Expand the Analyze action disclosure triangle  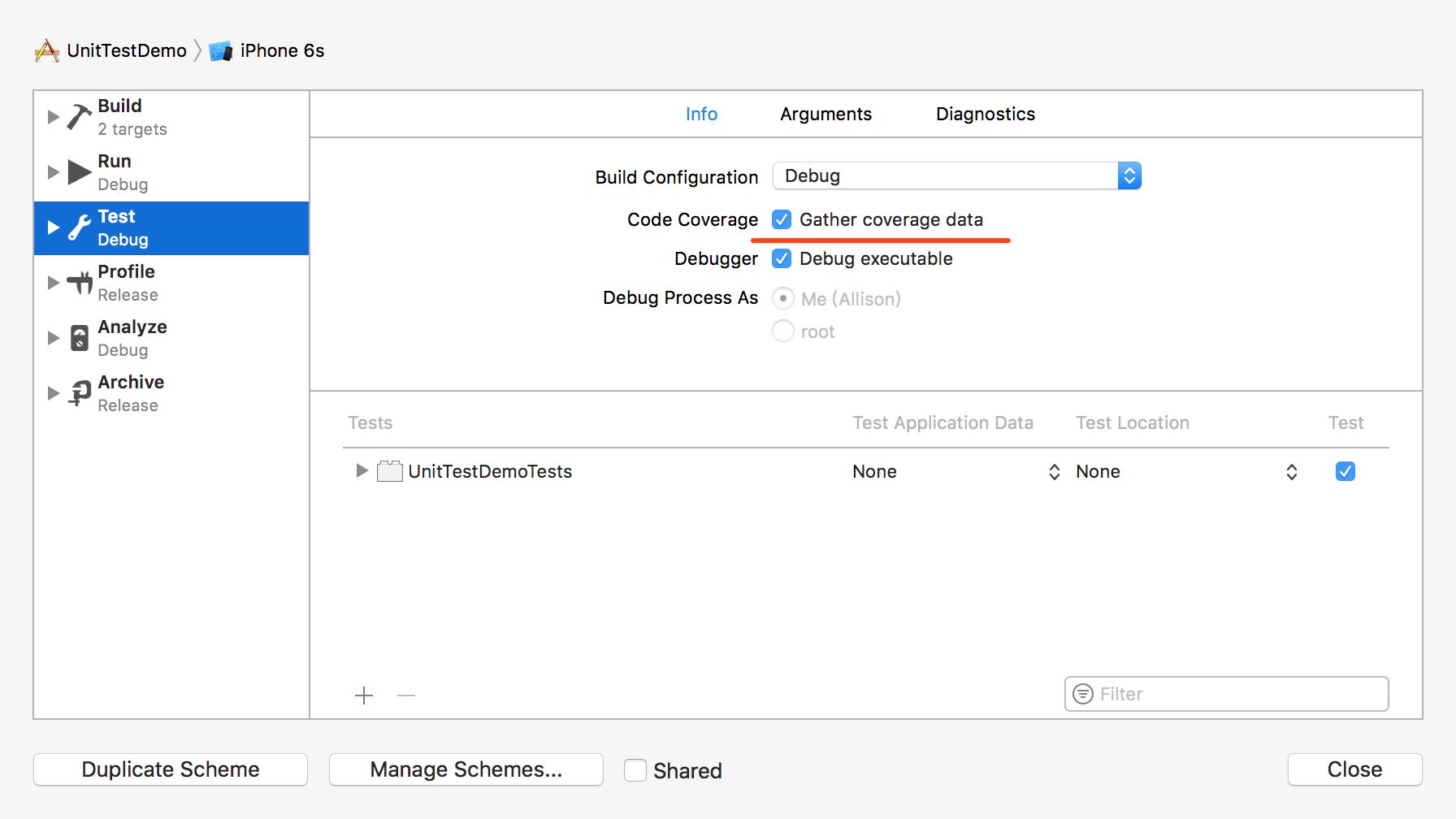[x=54, y=338]
